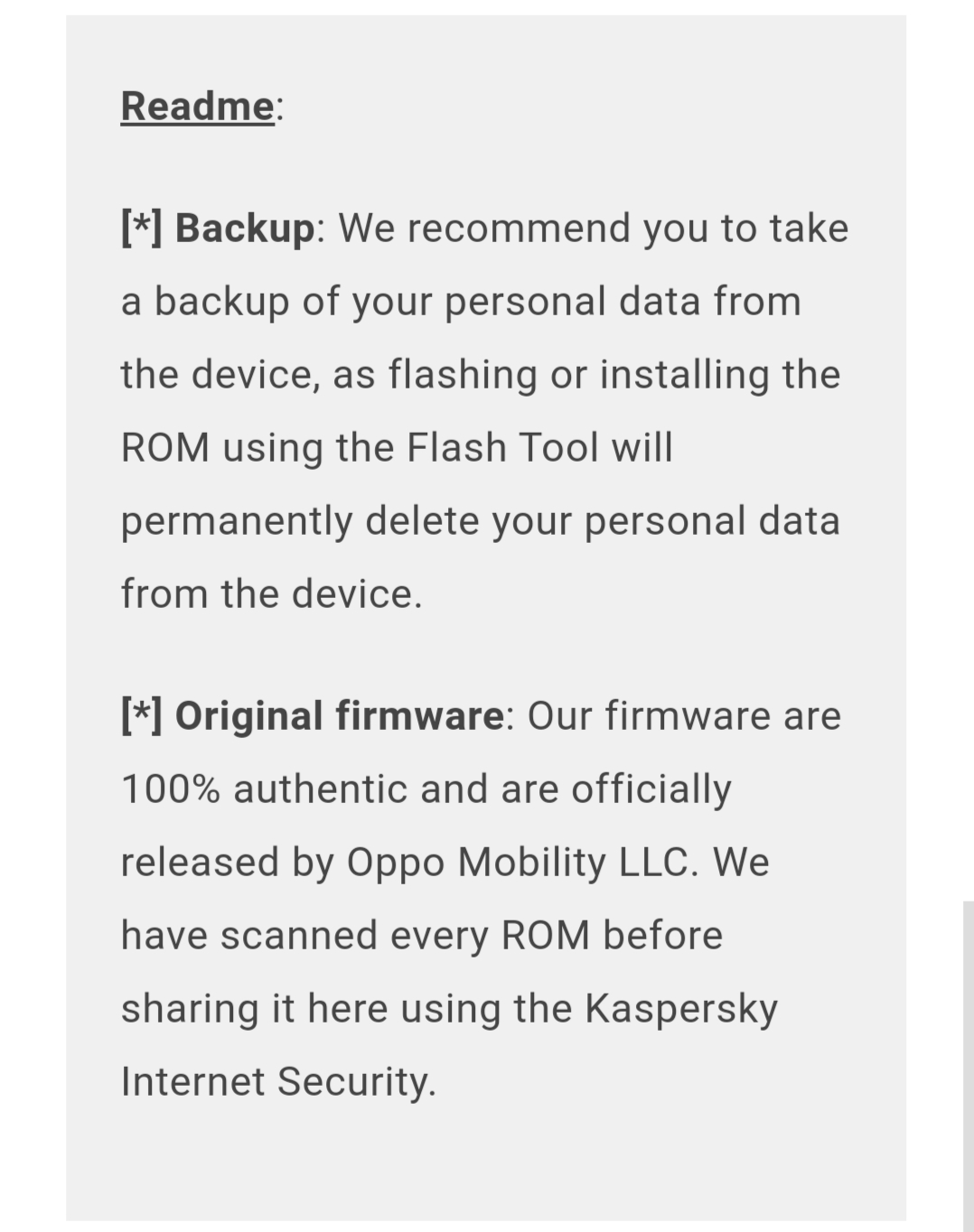Click the scrollbar thumb on the right edge

pyautogui.click(x=968, y=1066)
